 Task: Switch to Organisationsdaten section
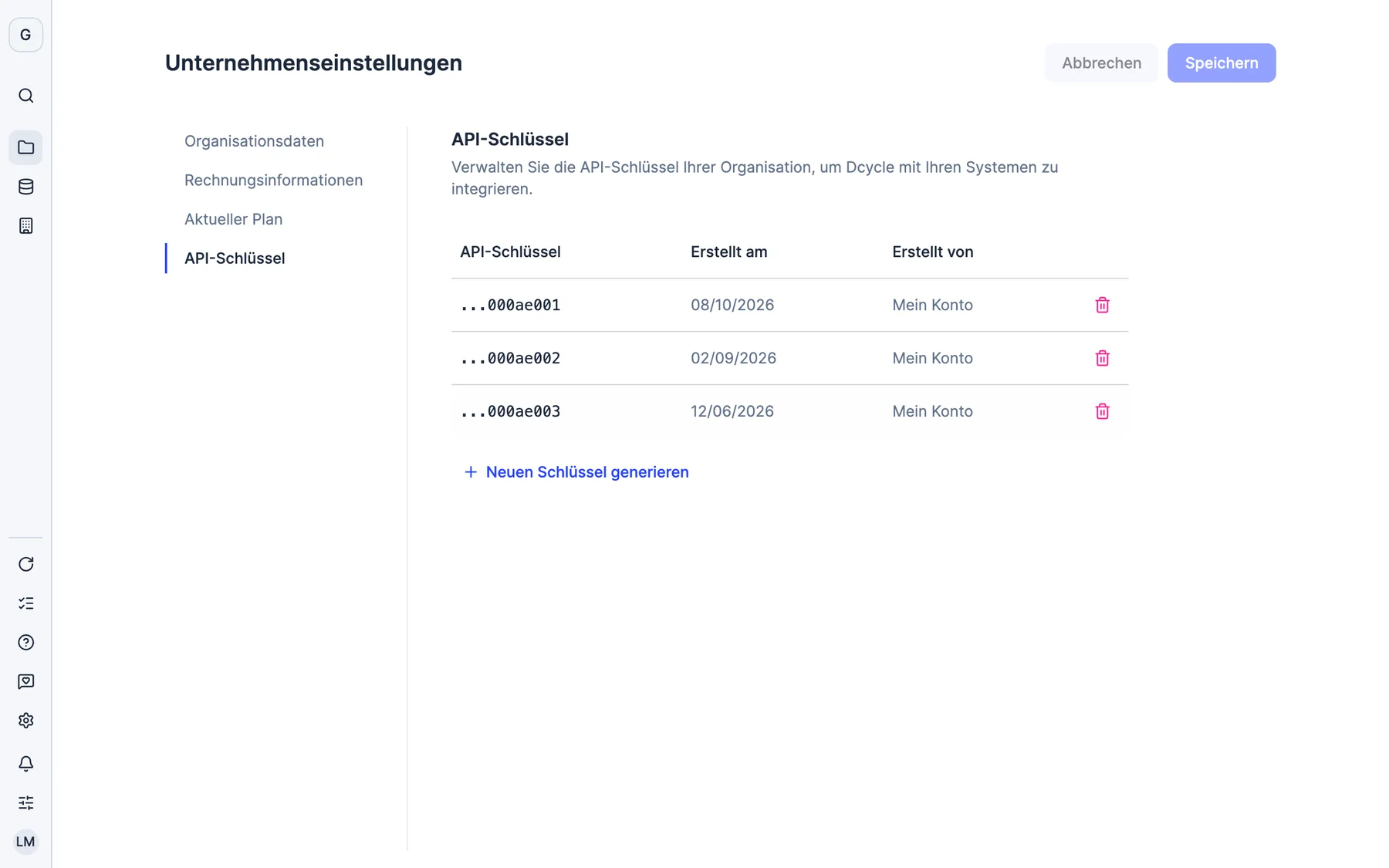click(254, 141)
